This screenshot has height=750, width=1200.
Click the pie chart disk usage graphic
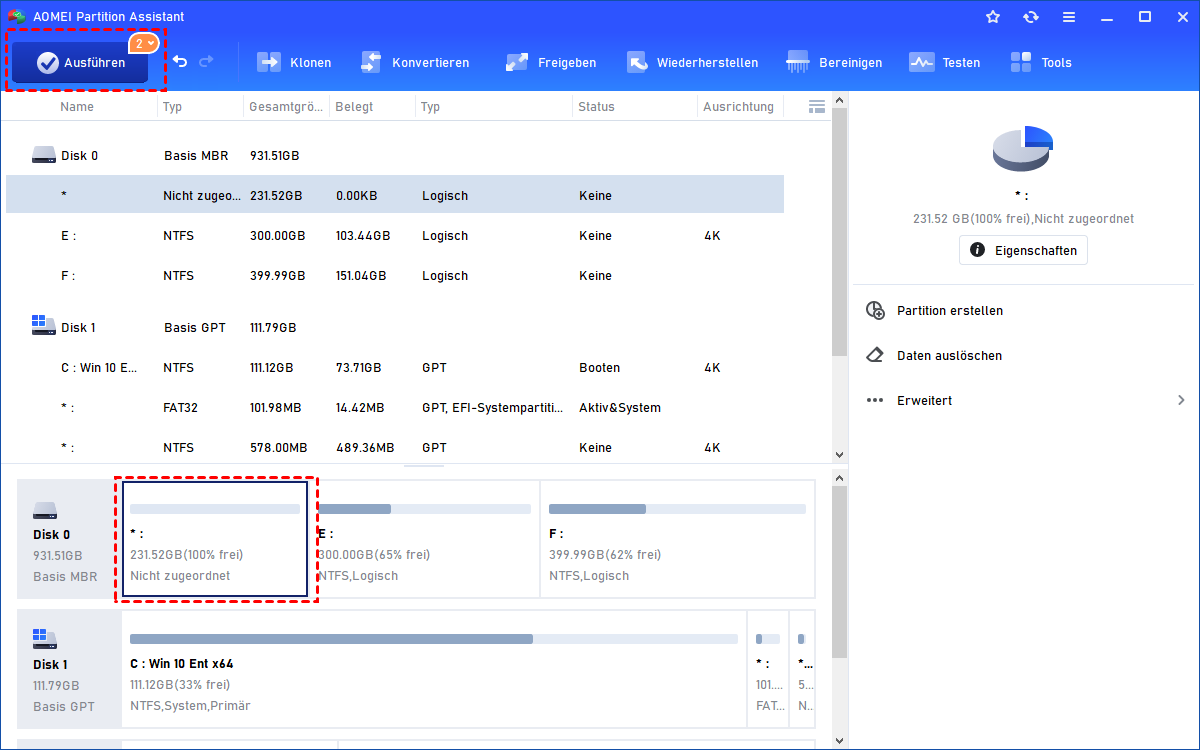coord(1022,148)
